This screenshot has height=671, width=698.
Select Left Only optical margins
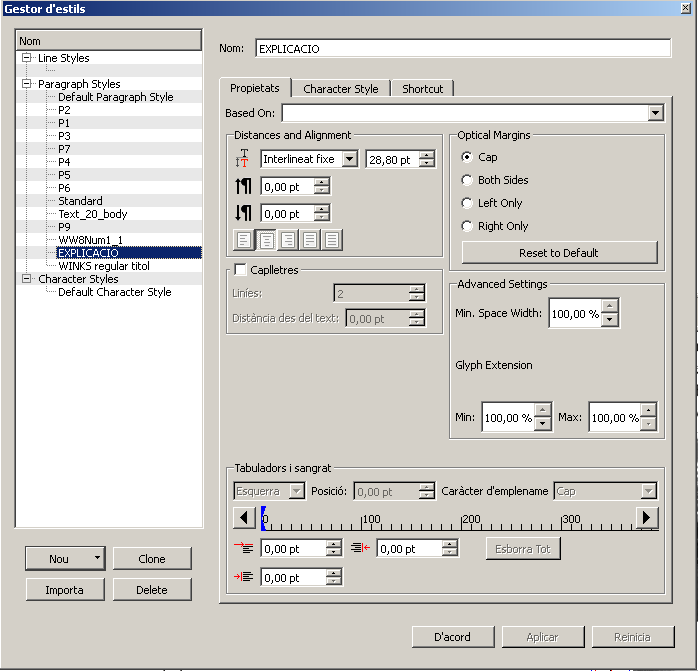coord(467,203)
